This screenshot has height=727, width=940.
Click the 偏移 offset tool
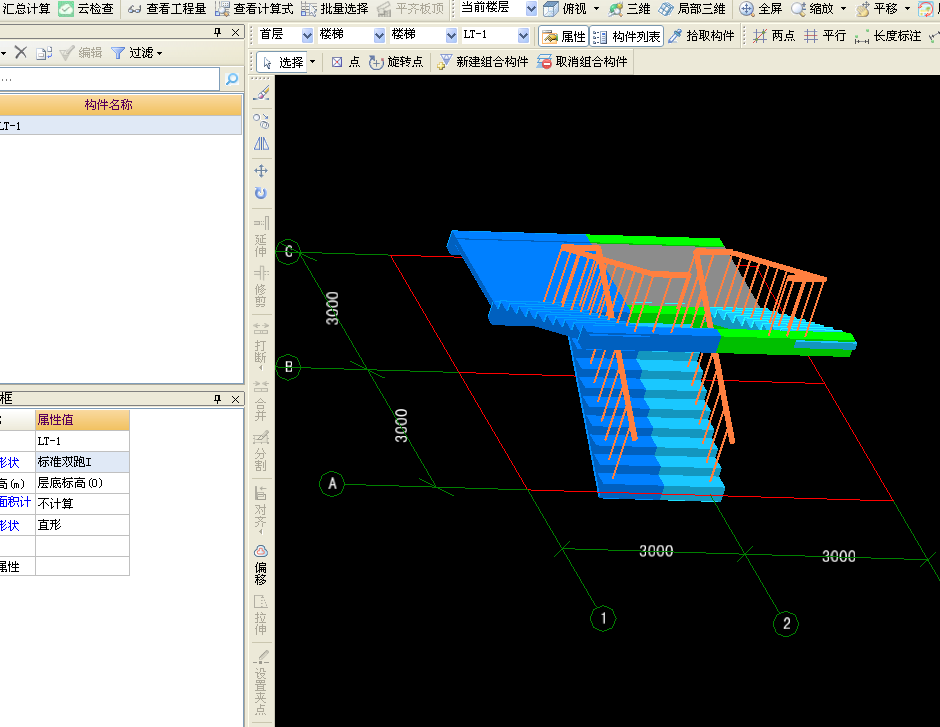tap(261, 565)
